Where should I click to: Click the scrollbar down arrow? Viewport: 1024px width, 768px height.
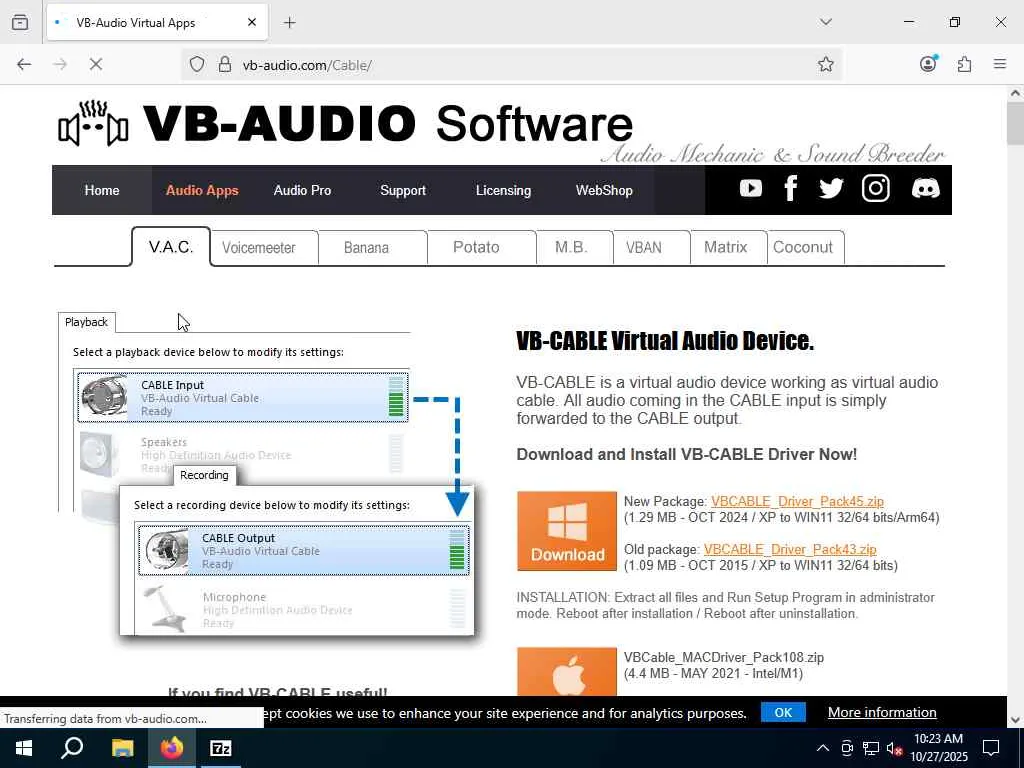(x=1015, y=720)
